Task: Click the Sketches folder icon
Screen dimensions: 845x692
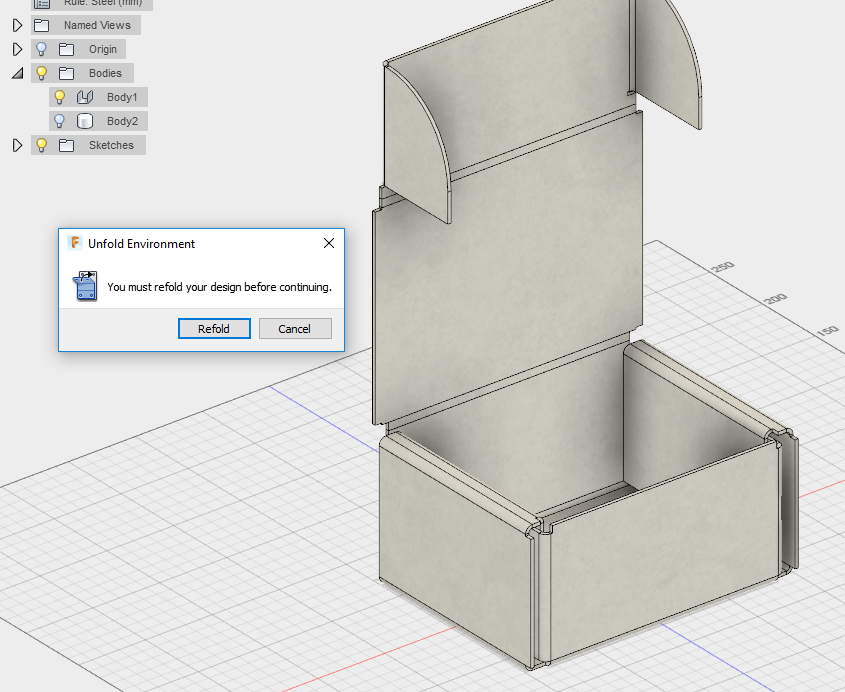Action: [x=66, y=146]
